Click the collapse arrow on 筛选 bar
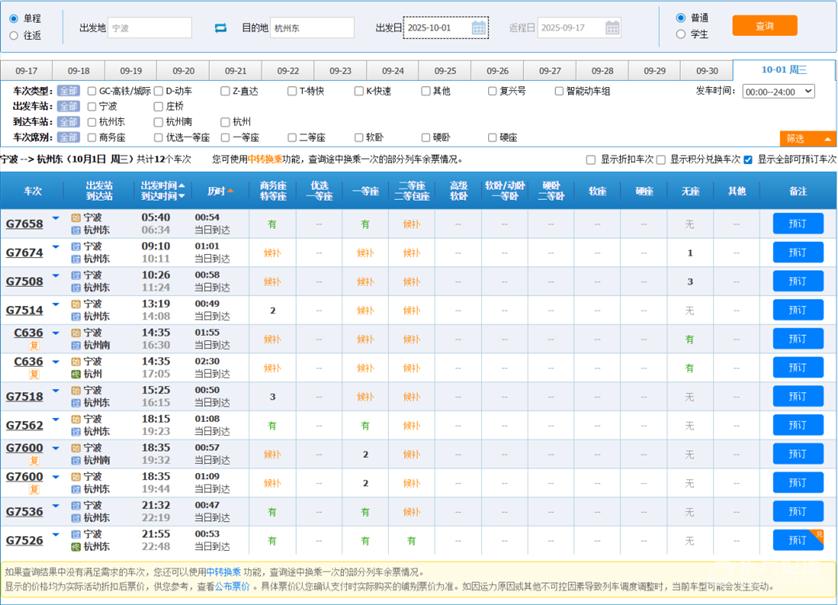Image resolution: width=838 pixels, height=605 pixels. pyautogui.click(x=828, y=139)
